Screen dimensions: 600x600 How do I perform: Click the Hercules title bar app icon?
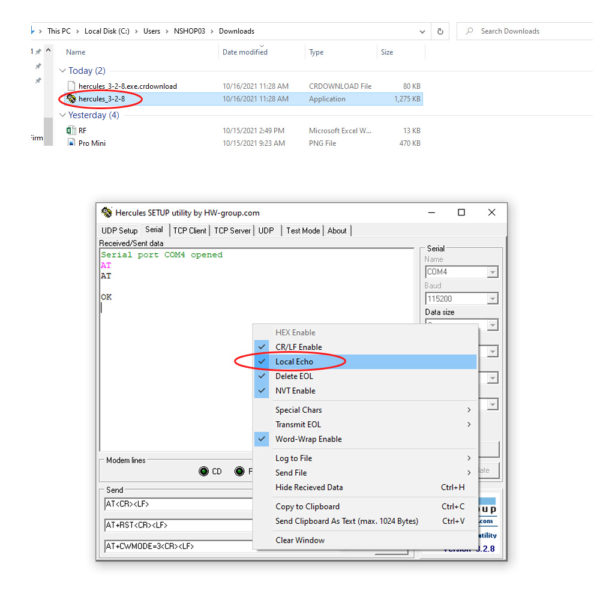pyautogui.click(x=107, y=213)
